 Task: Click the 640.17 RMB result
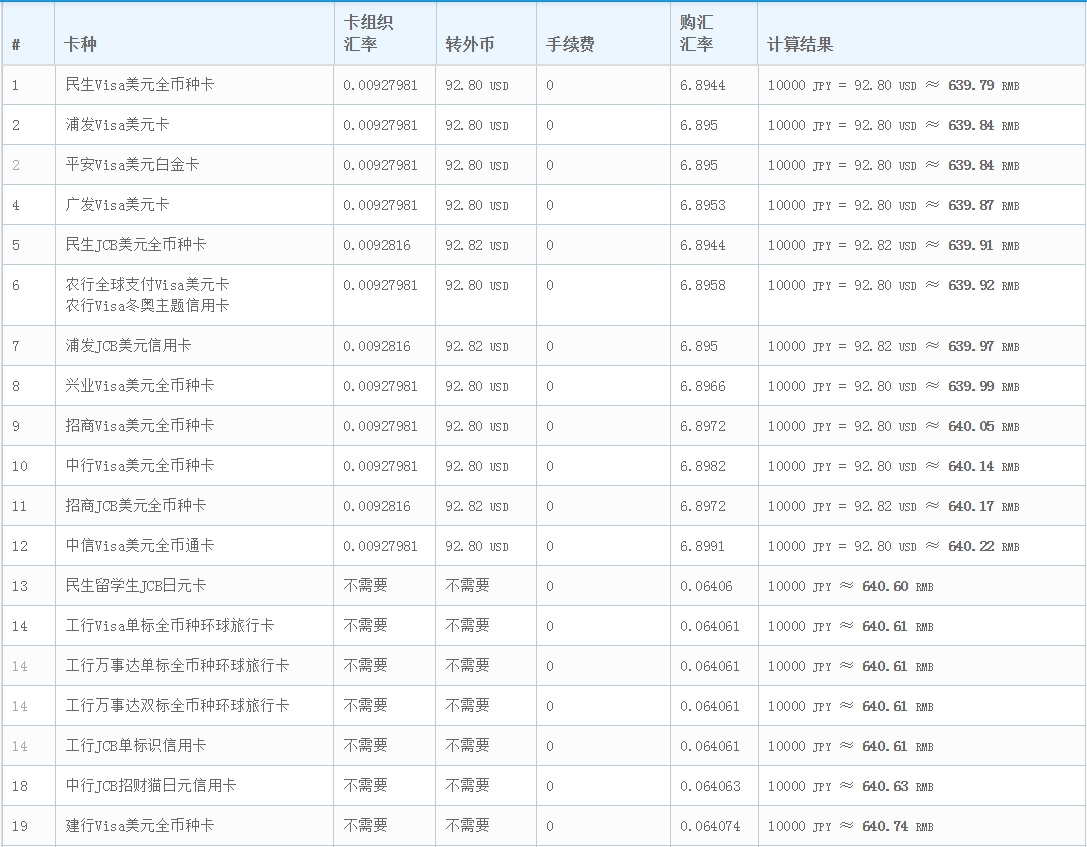coord(984,507)
